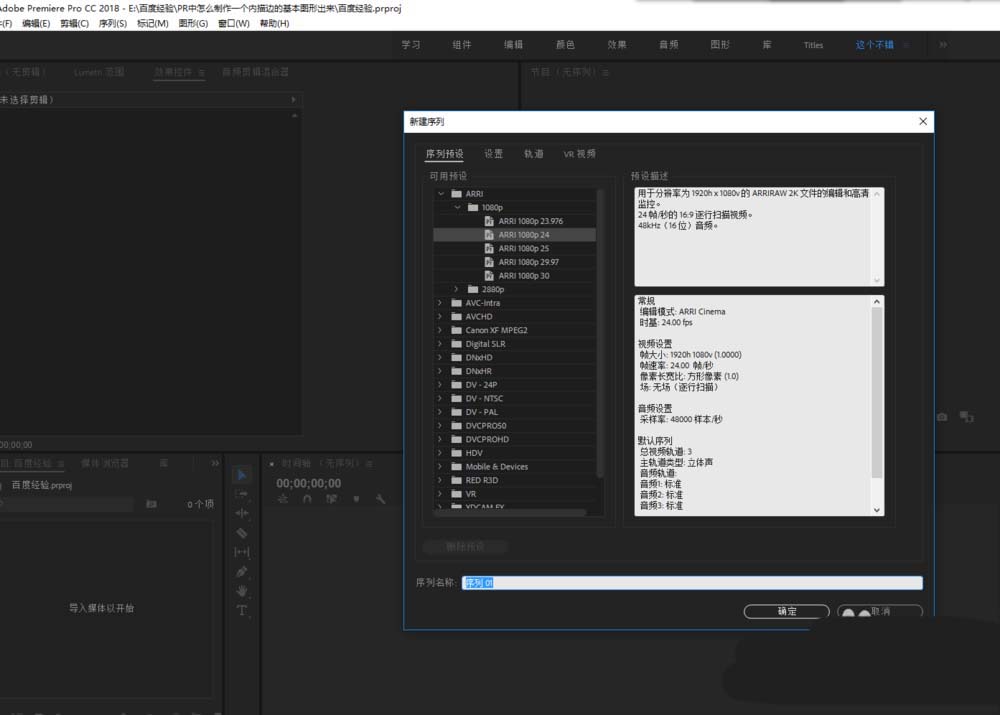Viewport: 1000px width, 715px height.
Task: Open the workspace 这个不错 menu icon
Action: click(x=906, y=45)
